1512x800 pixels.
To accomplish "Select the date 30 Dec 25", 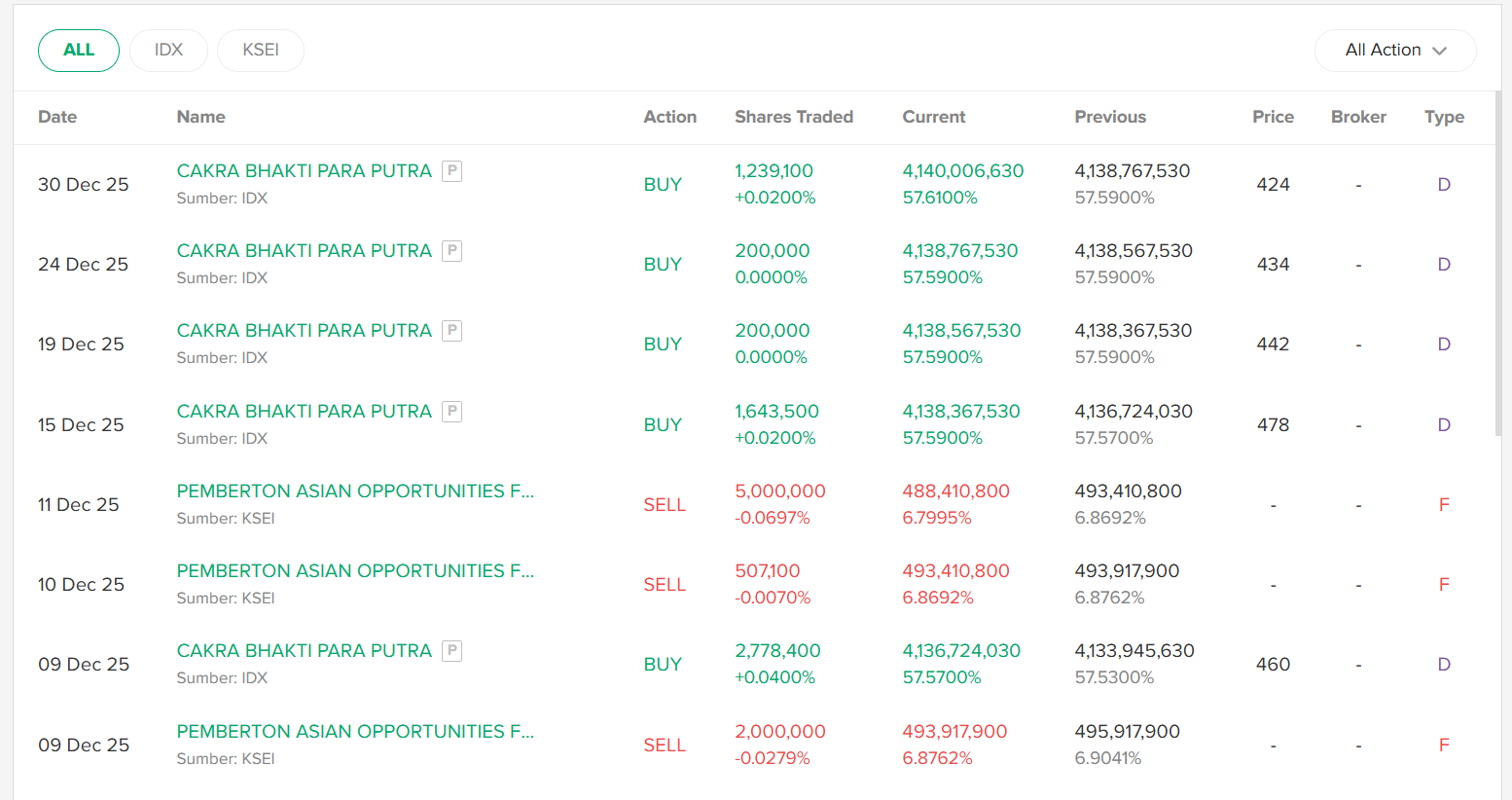I will coord(84,185).
